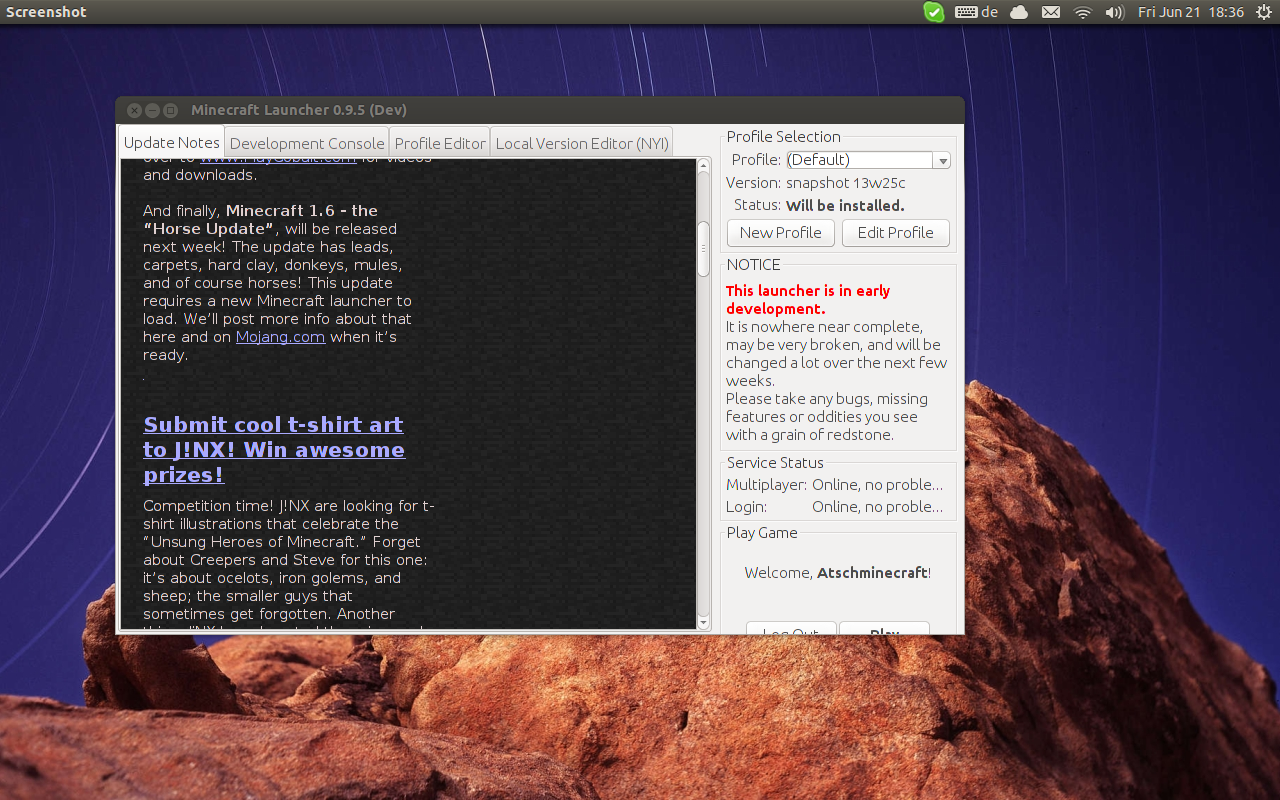Click the Edit Profile button
Image resolution: width=1280 pixels, height=800 pixels.
pos(895,233)
